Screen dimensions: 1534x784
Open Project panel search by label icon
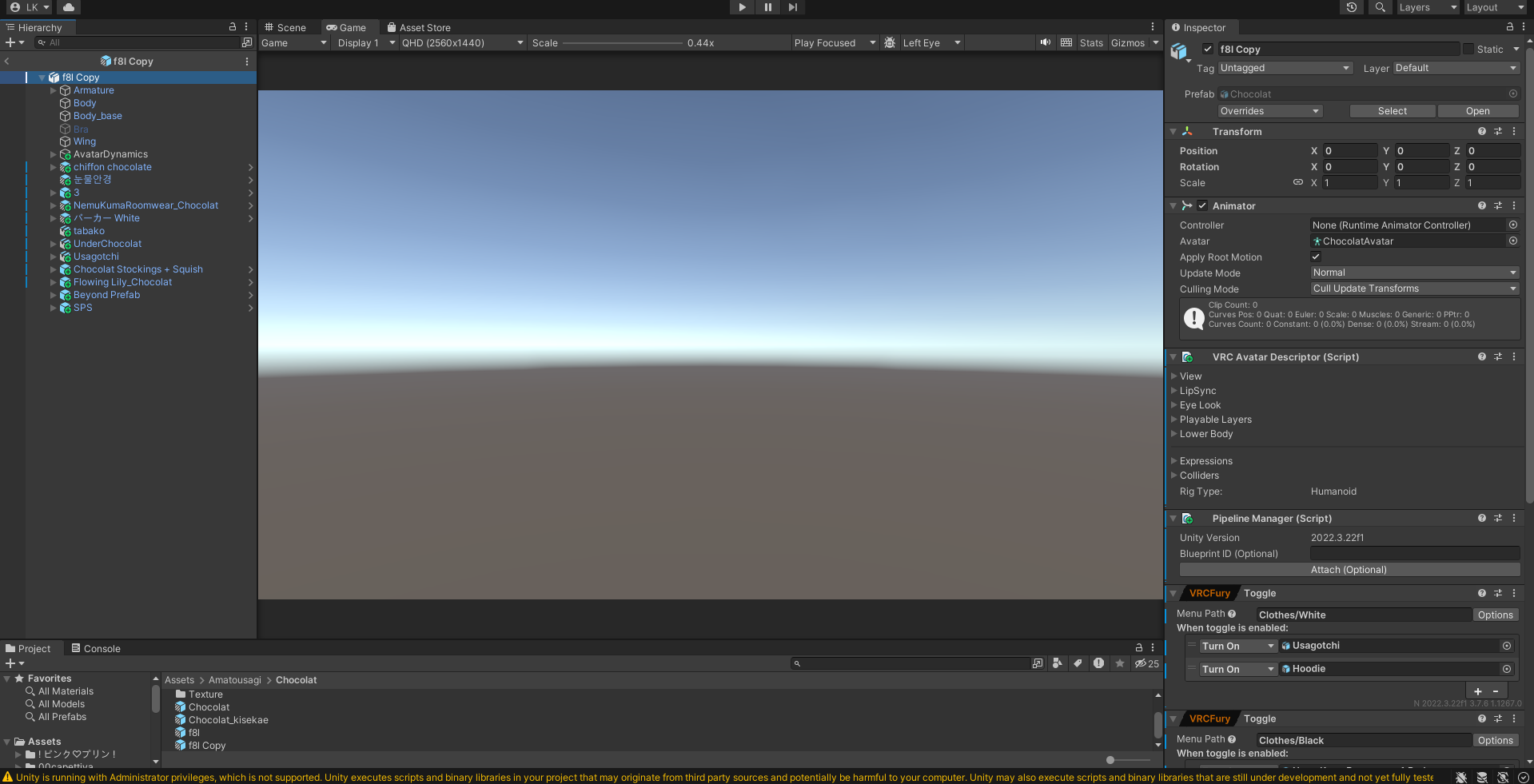(x=1078, y=663)
